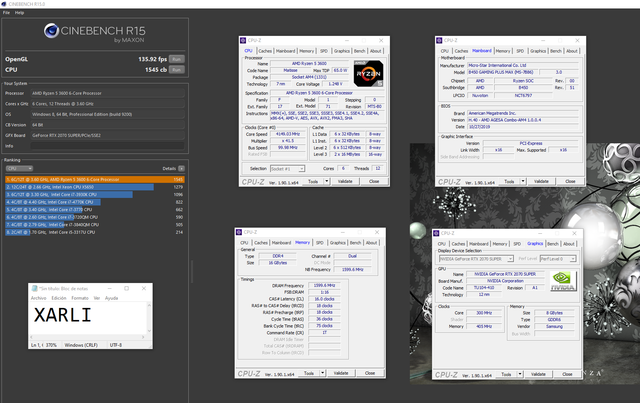
Task: Click CPU-Z title icon in Memory window
Action: 239,232
